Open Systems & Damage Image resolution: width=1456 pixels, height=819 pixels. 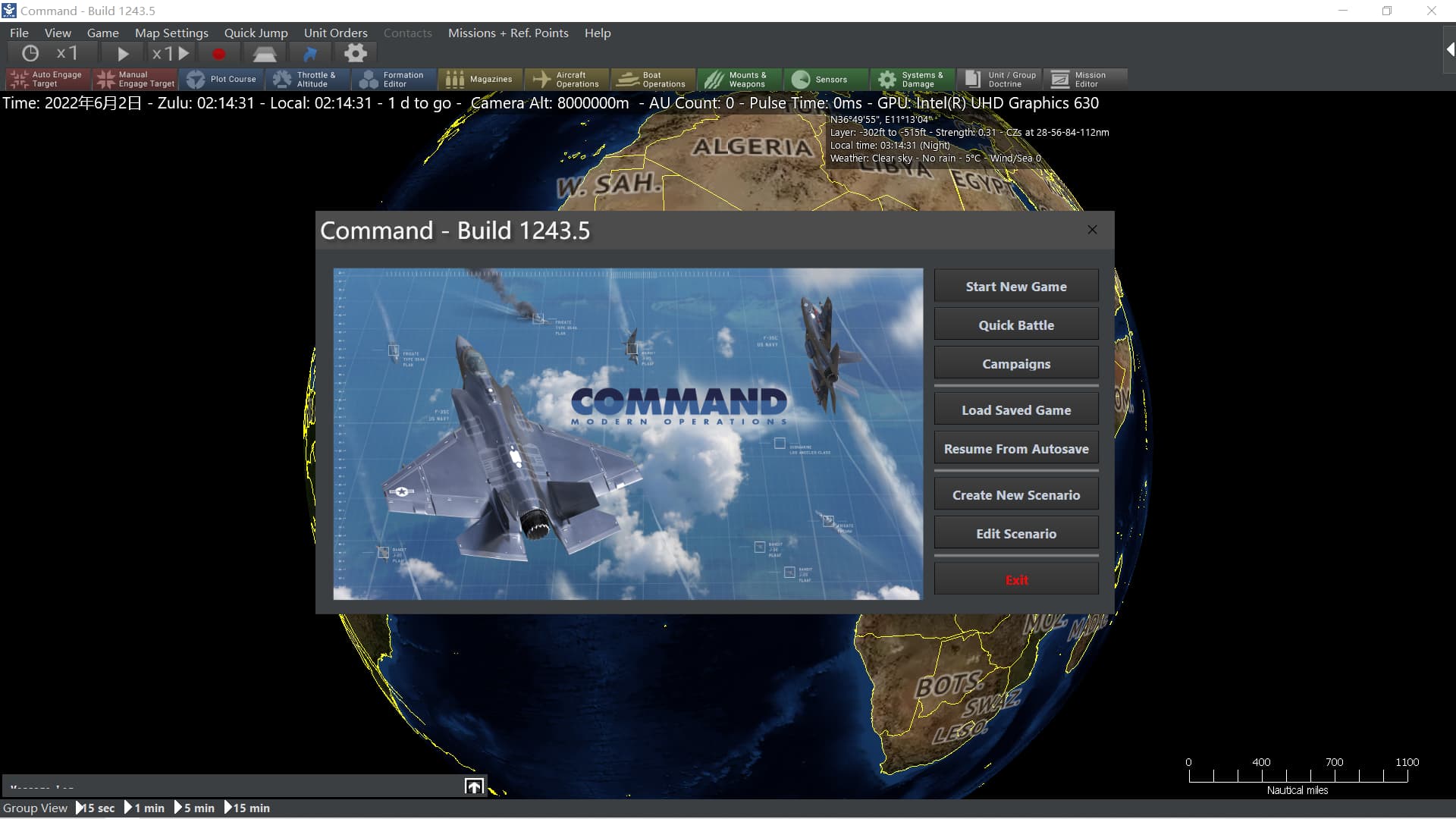(x=913, y=79)
